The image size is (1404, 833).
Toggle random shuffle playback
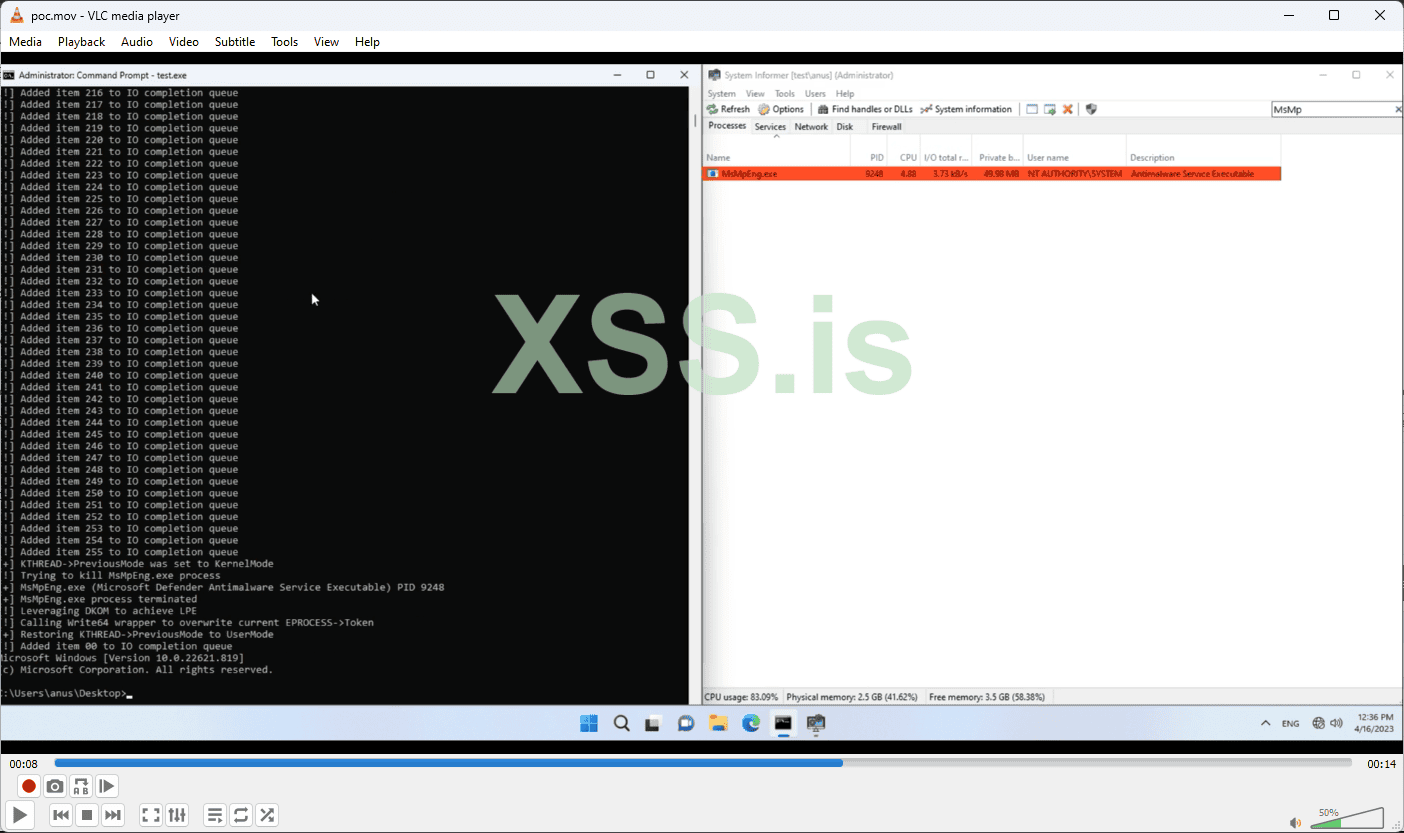(267, 815)
